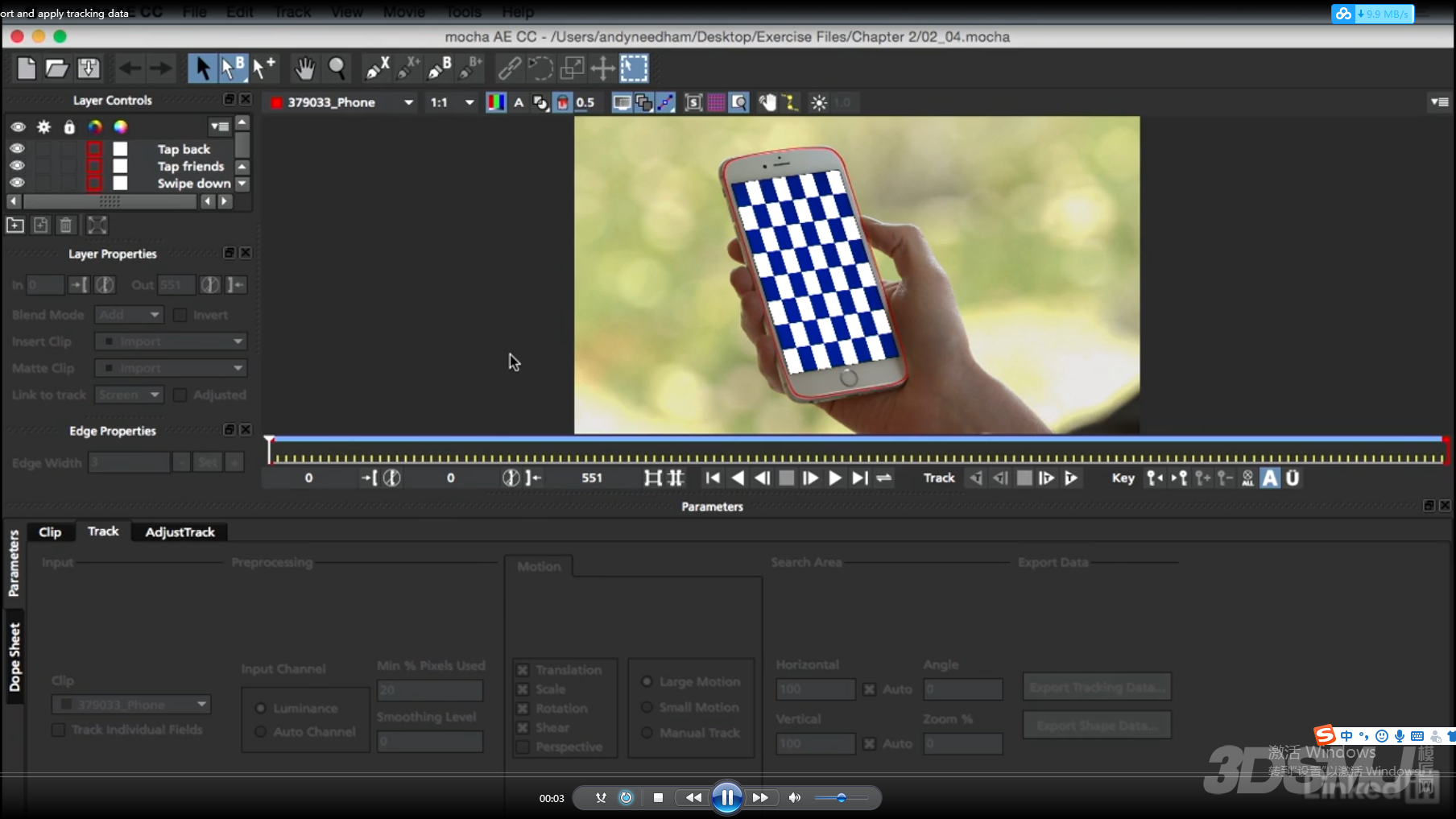Toggle Perspective motion checkbox
The height and width of the screenshot is (819, 1456).
pos(523,747)
